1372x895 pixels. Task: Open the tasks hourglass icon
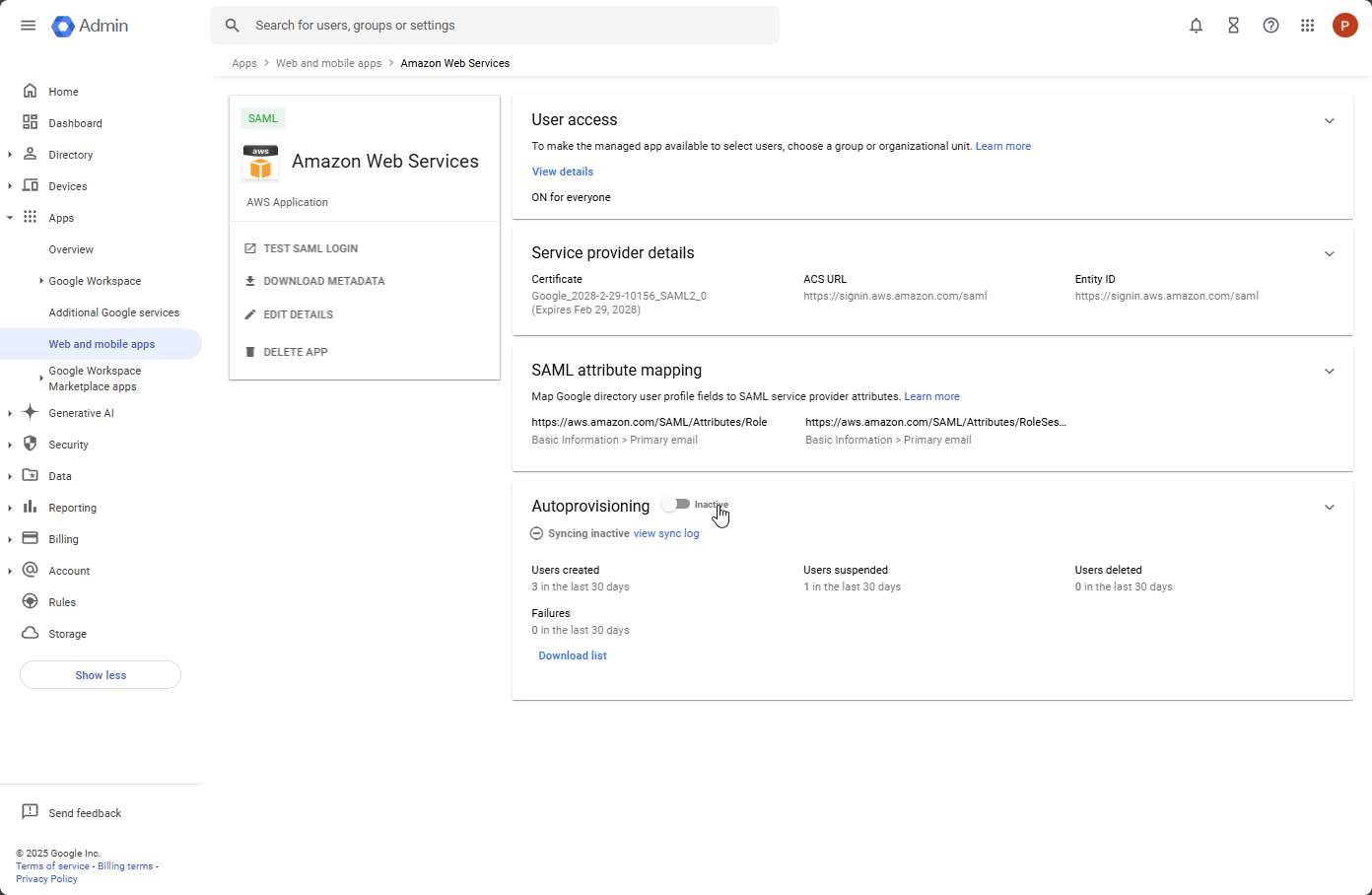pyautogui.click(x=1233, y=26)
